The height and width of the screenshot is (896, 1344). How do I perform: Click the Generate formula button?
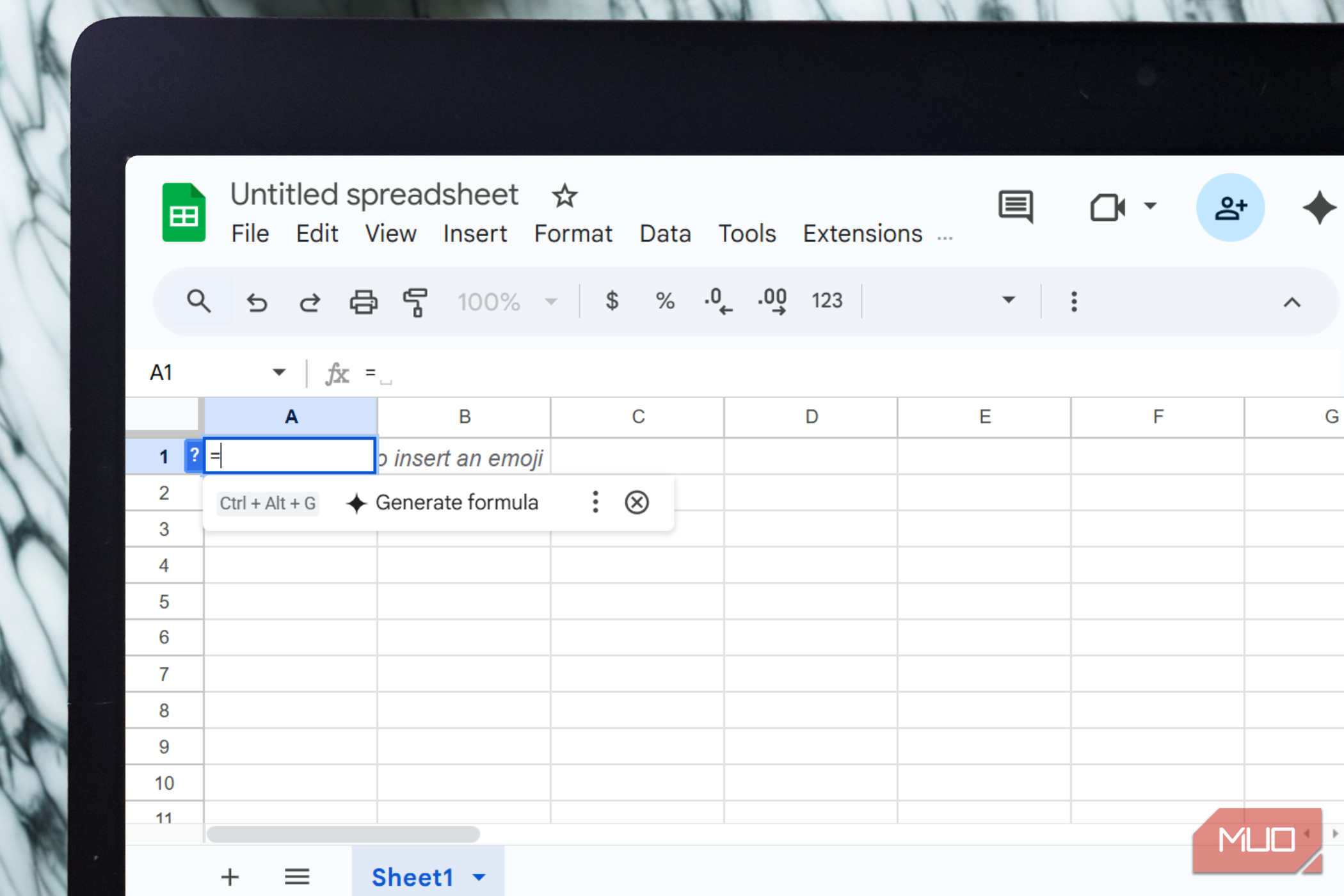(x=456, y=502)
